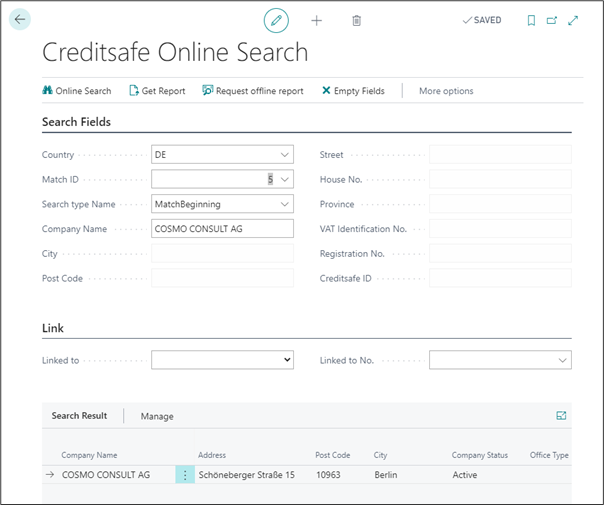
Task: Open the Linked to dropdown
Action: coord(287,360)
